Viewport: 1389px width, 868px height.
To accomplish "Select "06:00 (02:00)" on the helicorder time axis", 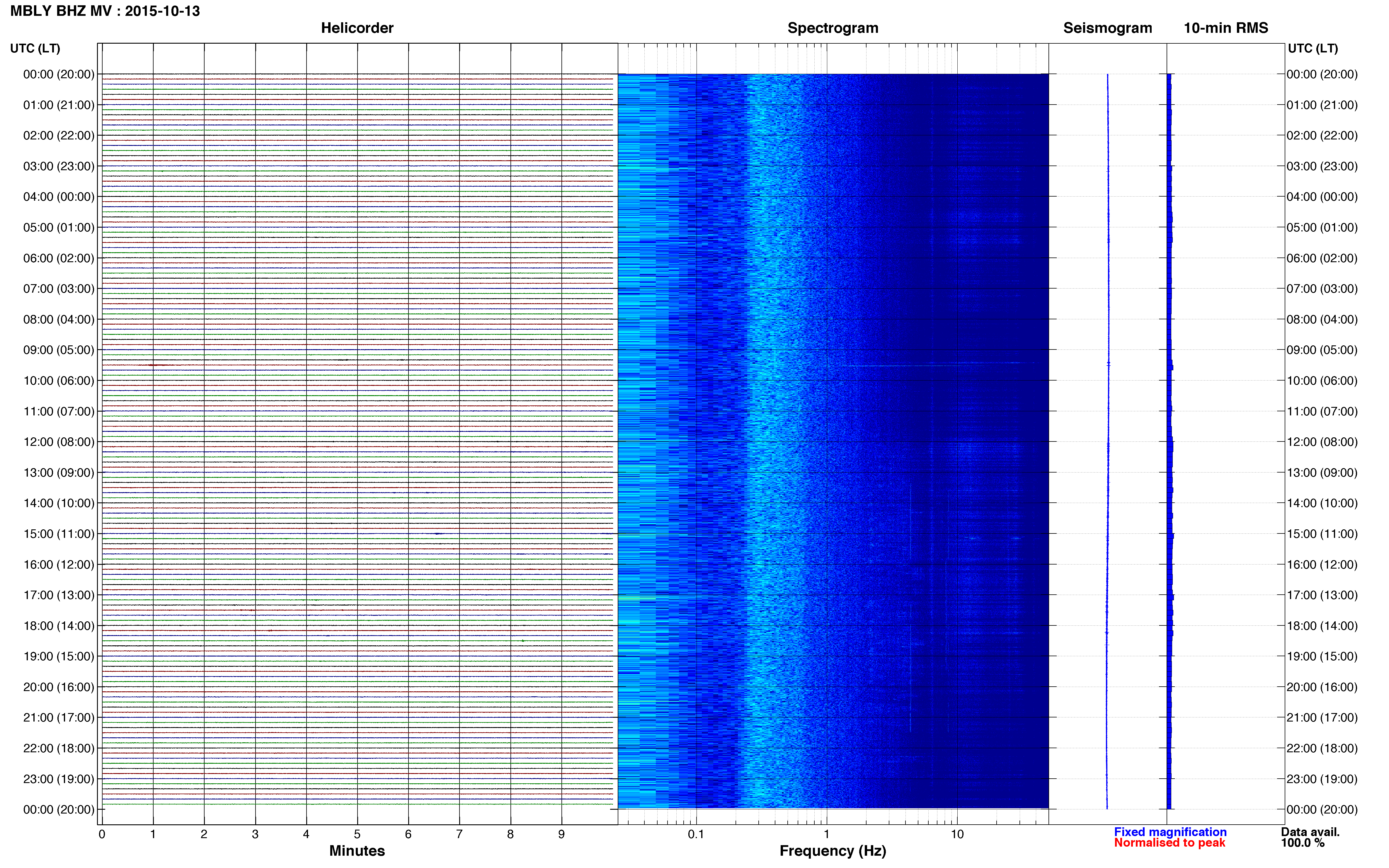I will click(59, 258).
